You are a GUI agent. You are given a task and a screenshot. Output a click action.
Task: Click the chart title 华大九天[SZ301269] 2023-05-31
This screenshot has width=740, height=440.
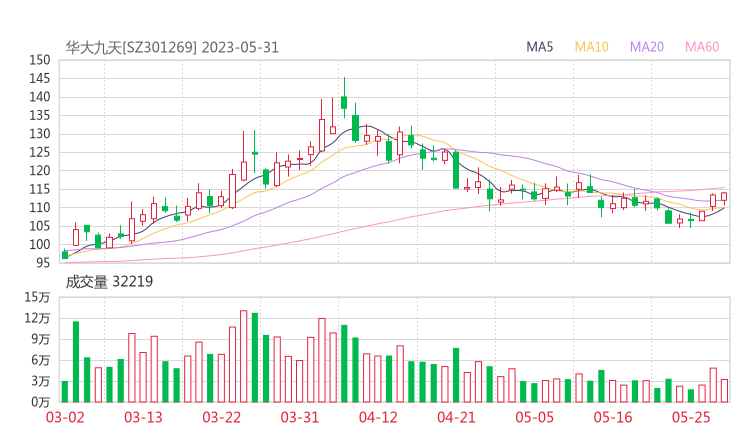point(172,48)
